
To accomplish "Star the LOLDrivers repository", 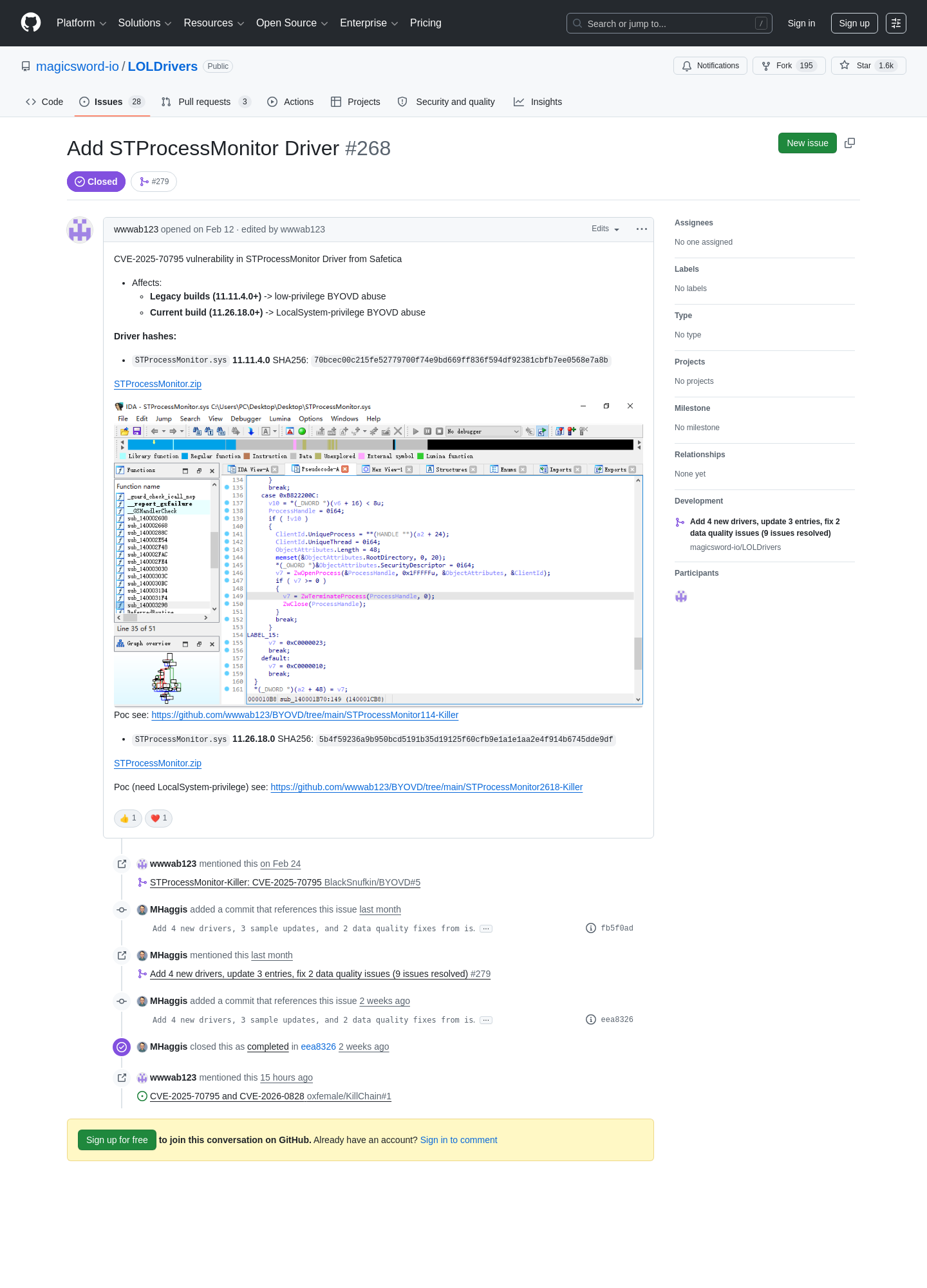I will (868, 66).
